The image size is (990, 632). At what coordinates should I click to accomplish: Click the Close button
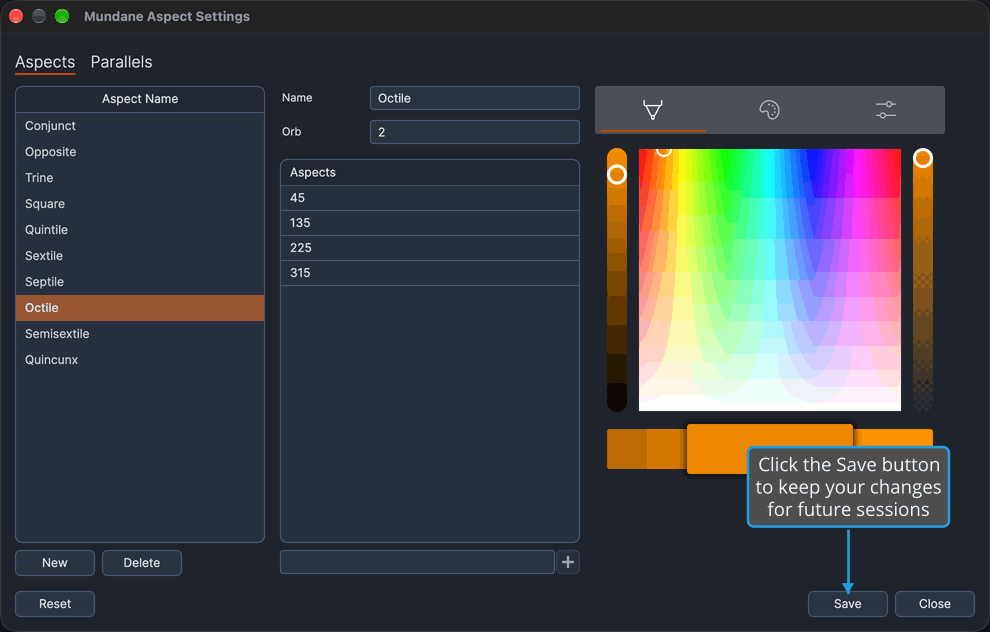point(934,604)
